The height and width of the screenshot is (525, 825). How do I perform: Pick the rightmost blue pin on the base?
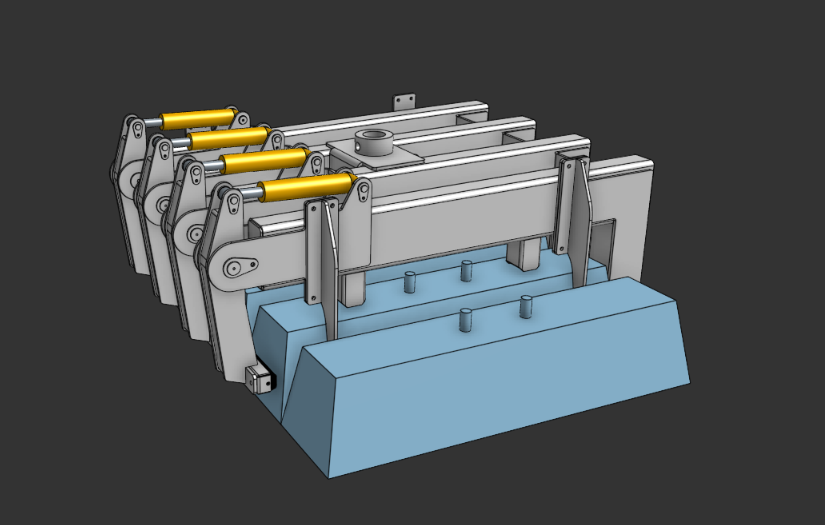[x=526, y=307]
